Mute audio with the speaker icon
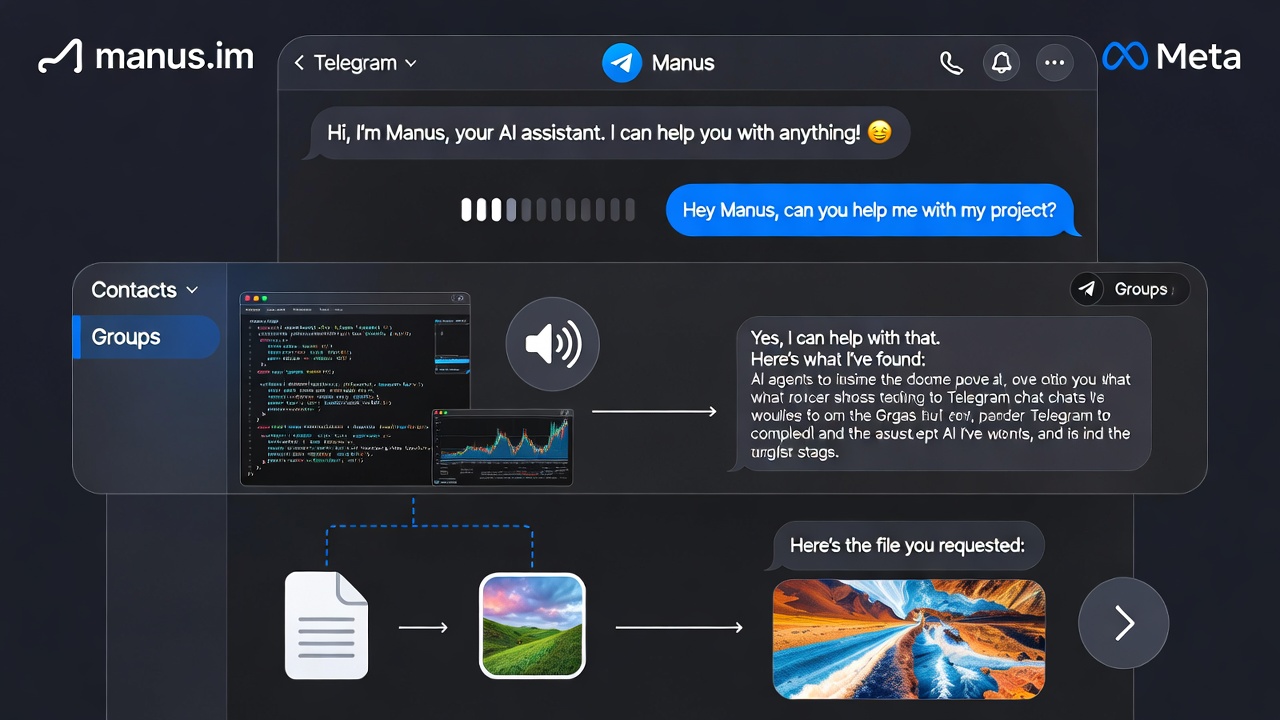The image size is (1280, 720). [552, 344]
